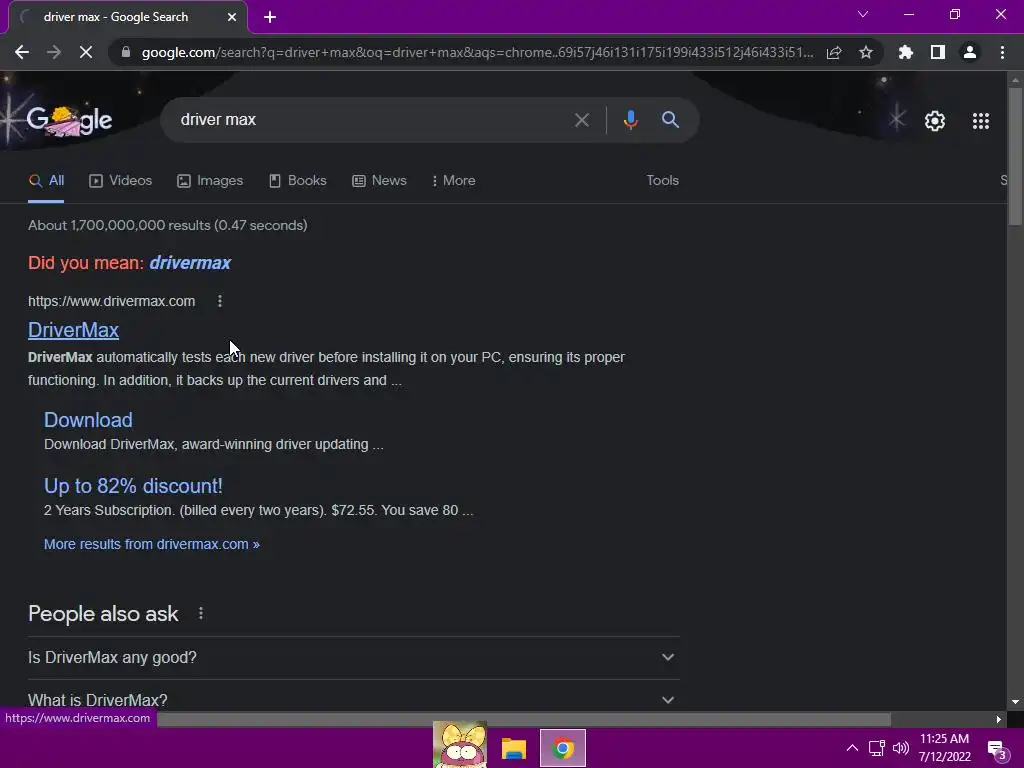
Task: Click the site lock icon in address bar
Action: (126, 52)
